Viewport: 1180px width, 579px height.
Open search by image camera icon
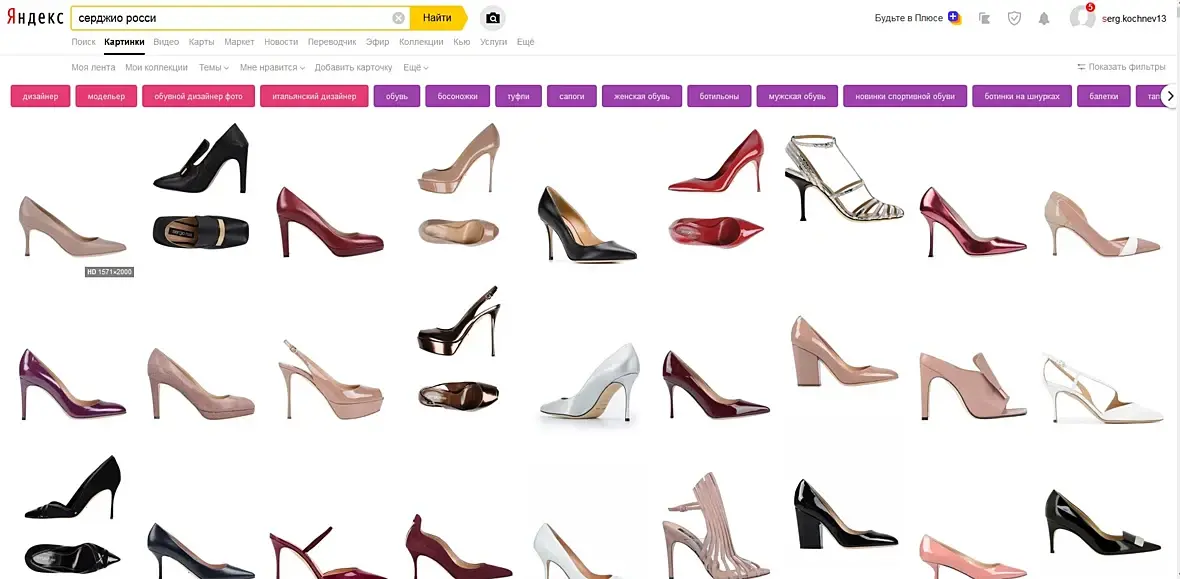point(492,18)
